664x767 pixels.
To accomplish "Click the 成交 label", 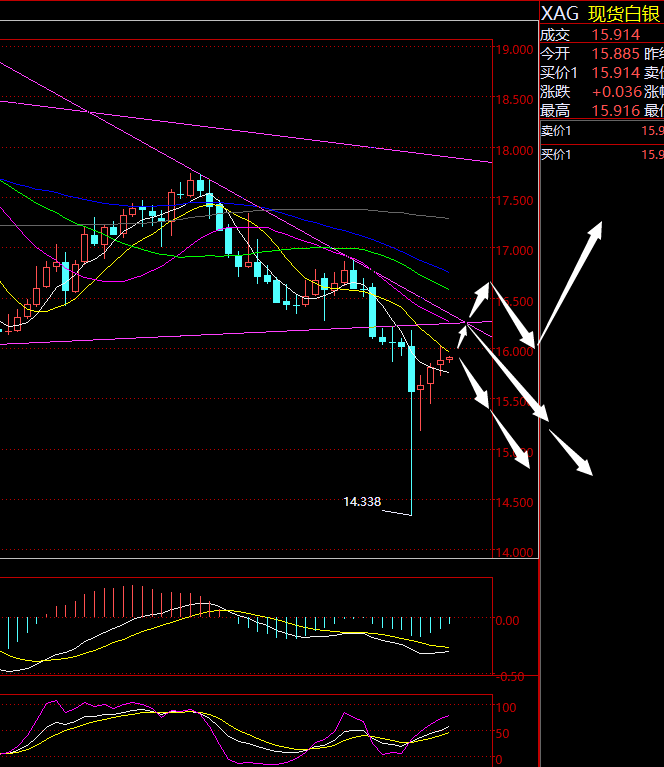I will pos(555,35).
